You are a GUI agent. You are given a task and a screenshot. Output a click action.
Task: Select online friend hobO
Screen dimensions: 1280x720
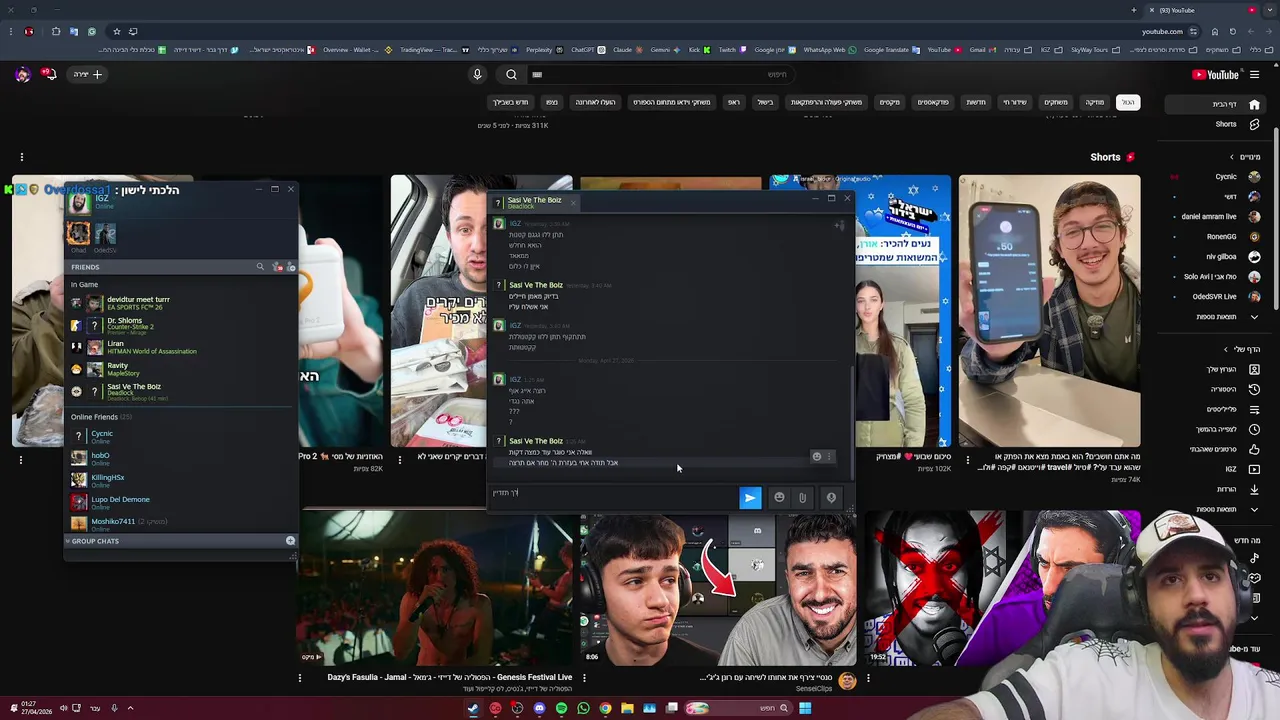pos(180,459)
